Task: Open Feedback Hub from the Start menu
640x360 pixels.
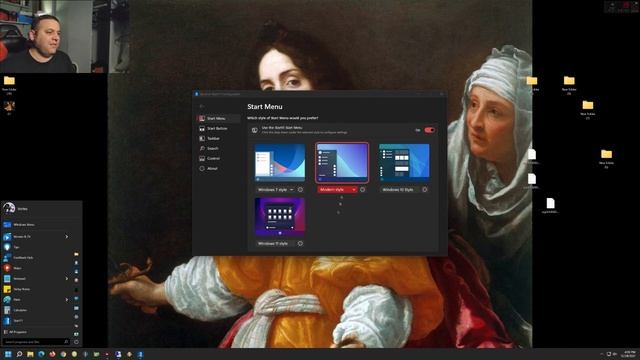Action: [37, 258]
